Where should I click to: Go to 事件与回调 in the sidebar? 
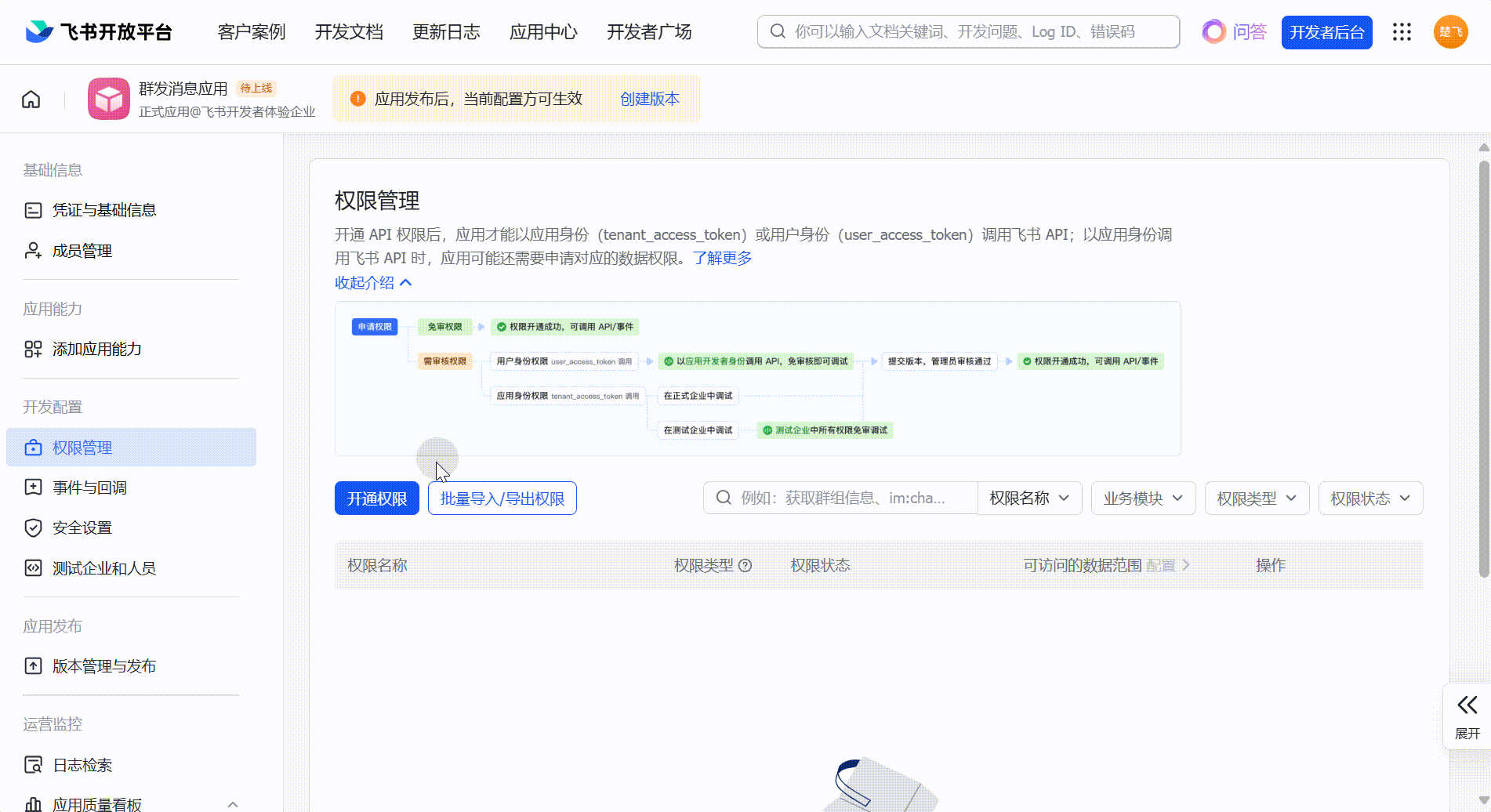[x=89, y=488]
